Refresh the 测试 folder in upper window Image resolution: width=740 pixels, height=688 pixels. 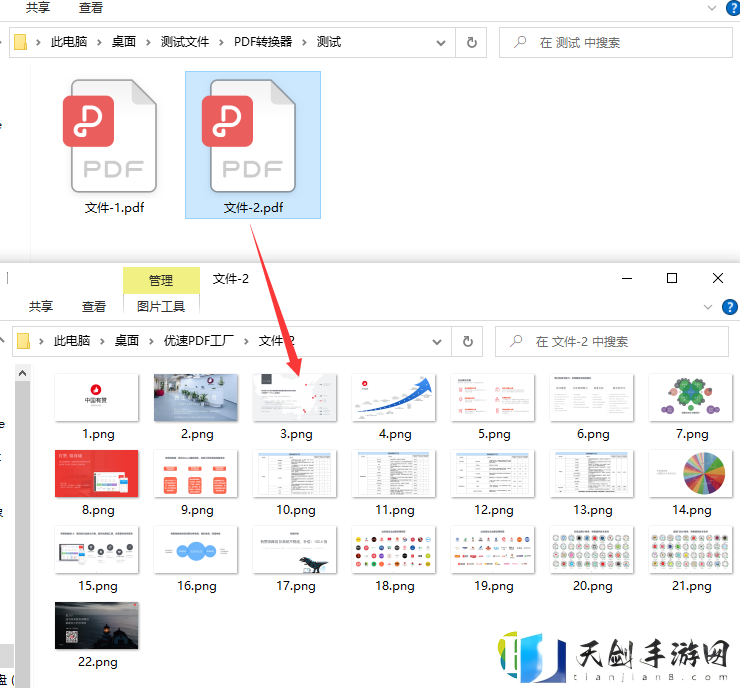tap(471, 42)
